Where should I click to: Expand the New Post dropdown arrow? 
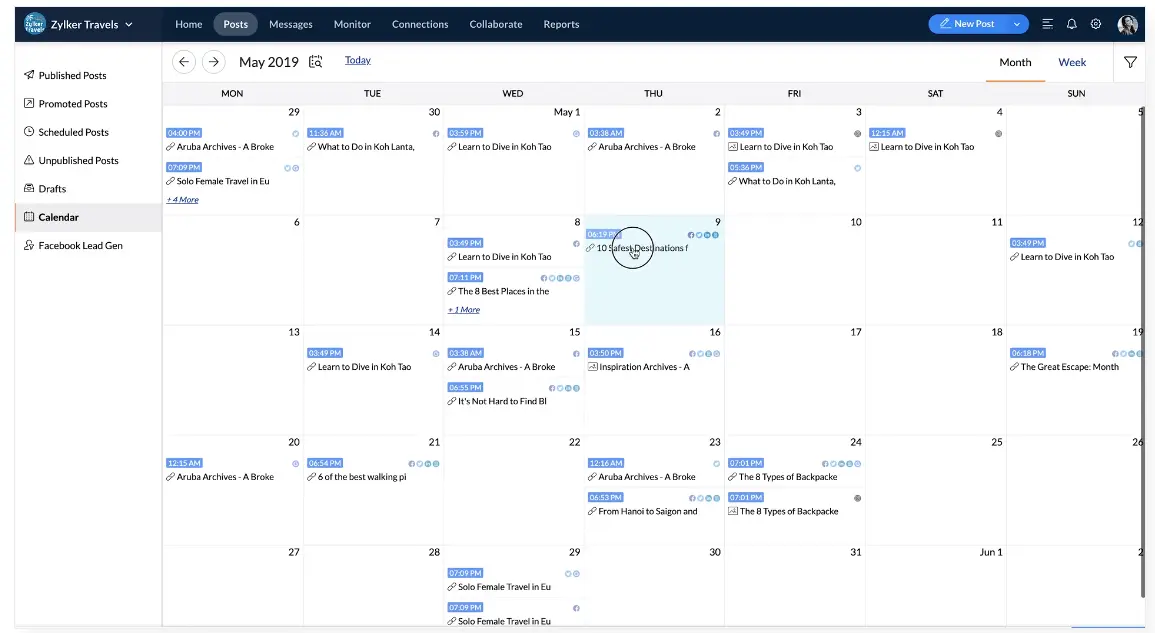click(x=1018, y=23)
